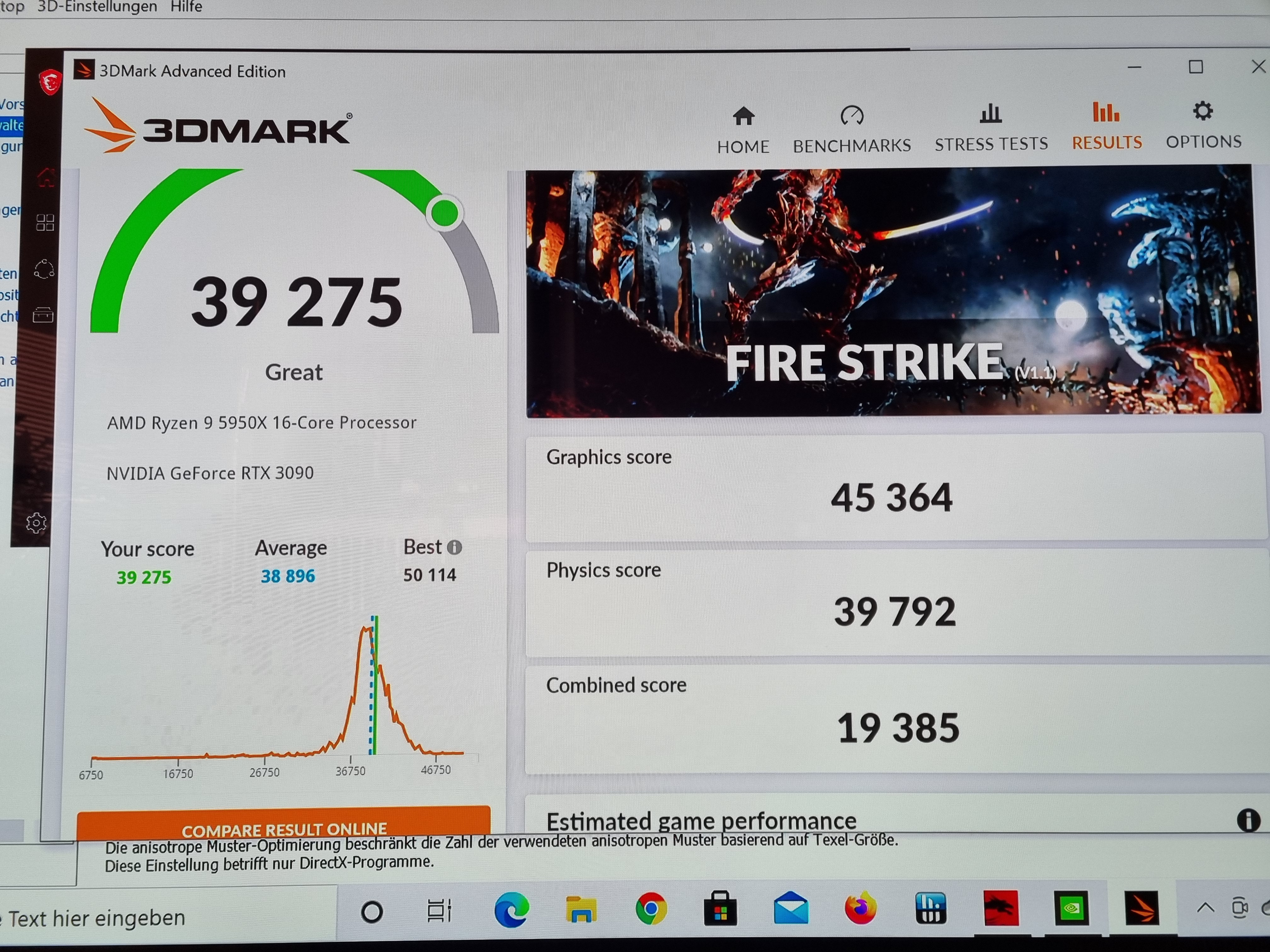Click MSI sidebar toolbox icon

pyautogui.click(x=43, y=314)
